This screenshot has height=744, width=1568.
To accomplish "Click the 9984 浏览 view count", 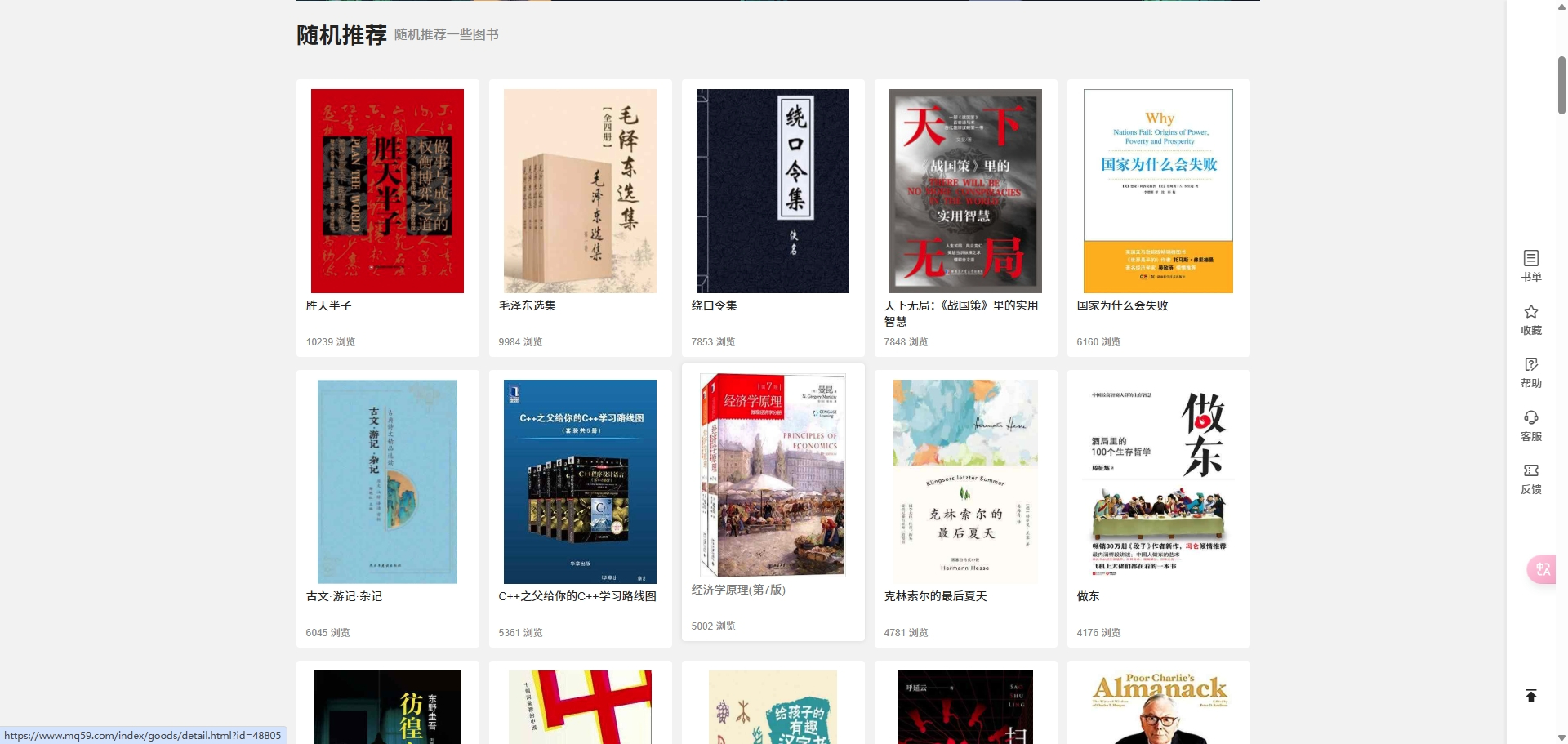I will coord(521,342).
